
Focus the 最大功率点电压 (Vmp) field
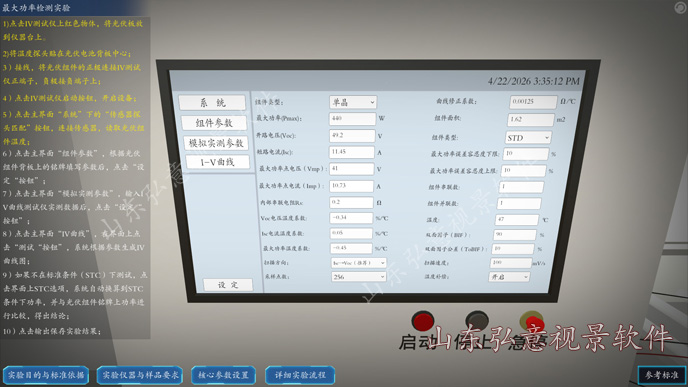coord(352,168)
